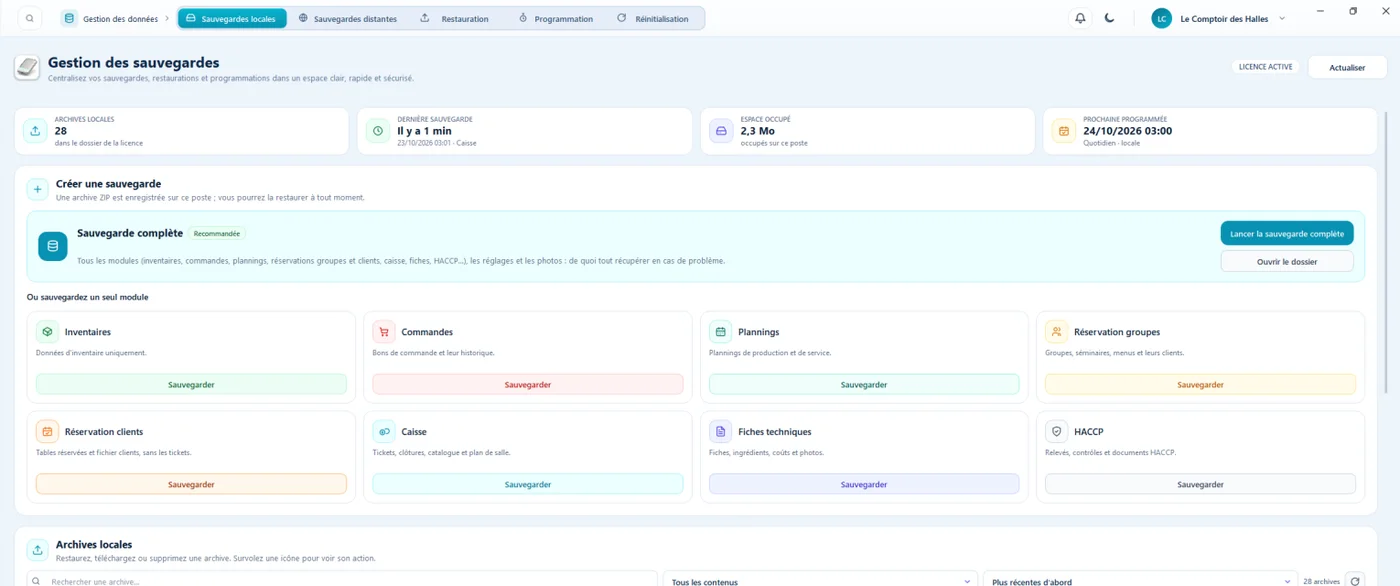Select the Programmation tab
This screenshot has width=1400, height=586.
point(556,18)
